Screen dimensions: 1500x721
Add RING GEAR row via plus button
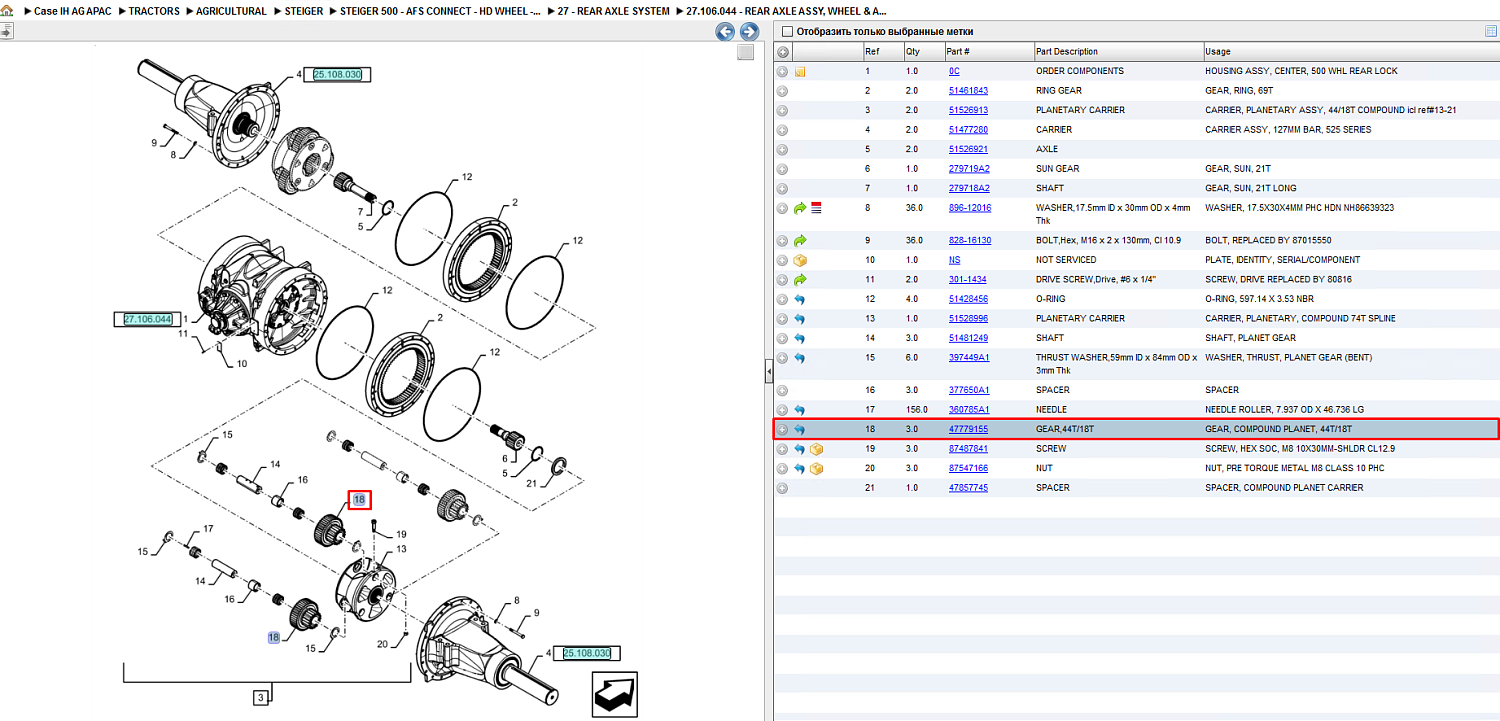(x=782, y=91)
